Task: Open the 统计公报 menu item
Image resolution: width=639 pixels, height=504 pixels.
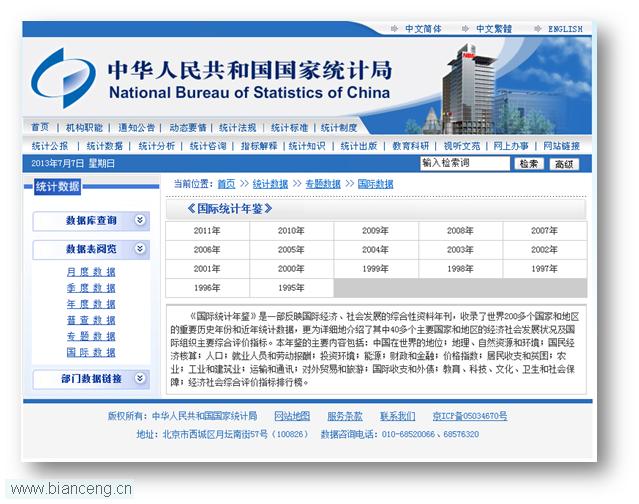Action: 50,146
